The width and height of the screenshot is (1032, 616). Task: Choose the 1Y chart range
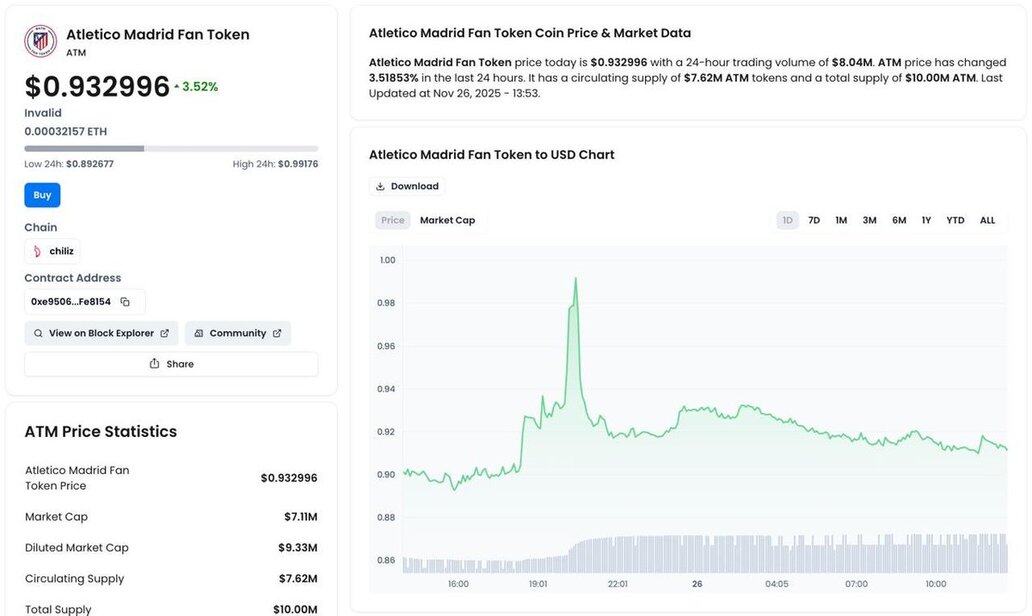[926, 220]
